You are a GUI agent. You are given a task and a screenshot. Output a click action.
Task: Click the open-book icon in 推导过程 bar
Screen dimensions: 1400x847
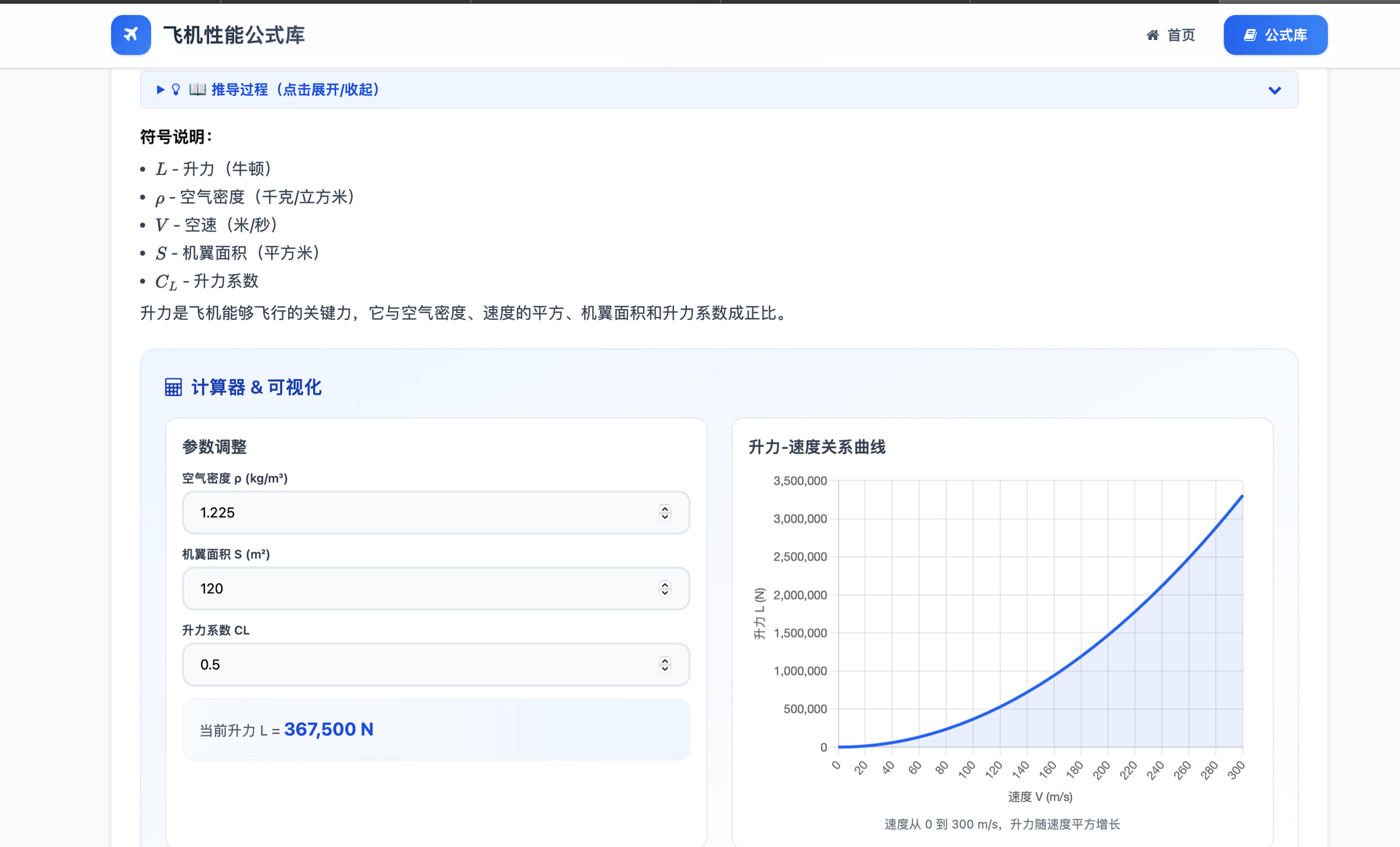point(197,90)
